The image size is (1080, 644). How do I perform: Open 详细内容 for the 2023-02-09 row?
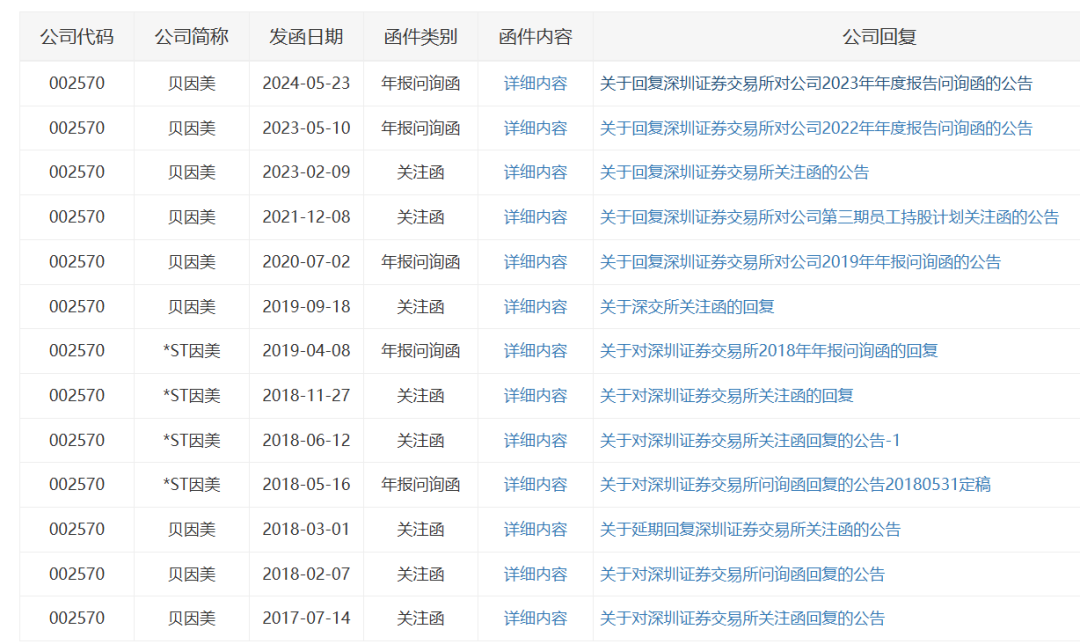(535, 172)
